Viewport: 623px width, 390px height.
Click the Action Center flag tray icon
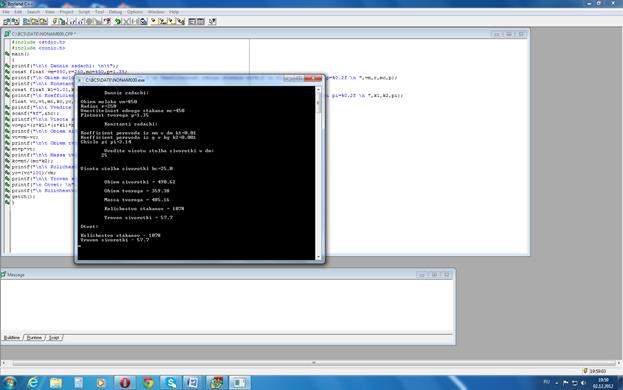point(565,382)
